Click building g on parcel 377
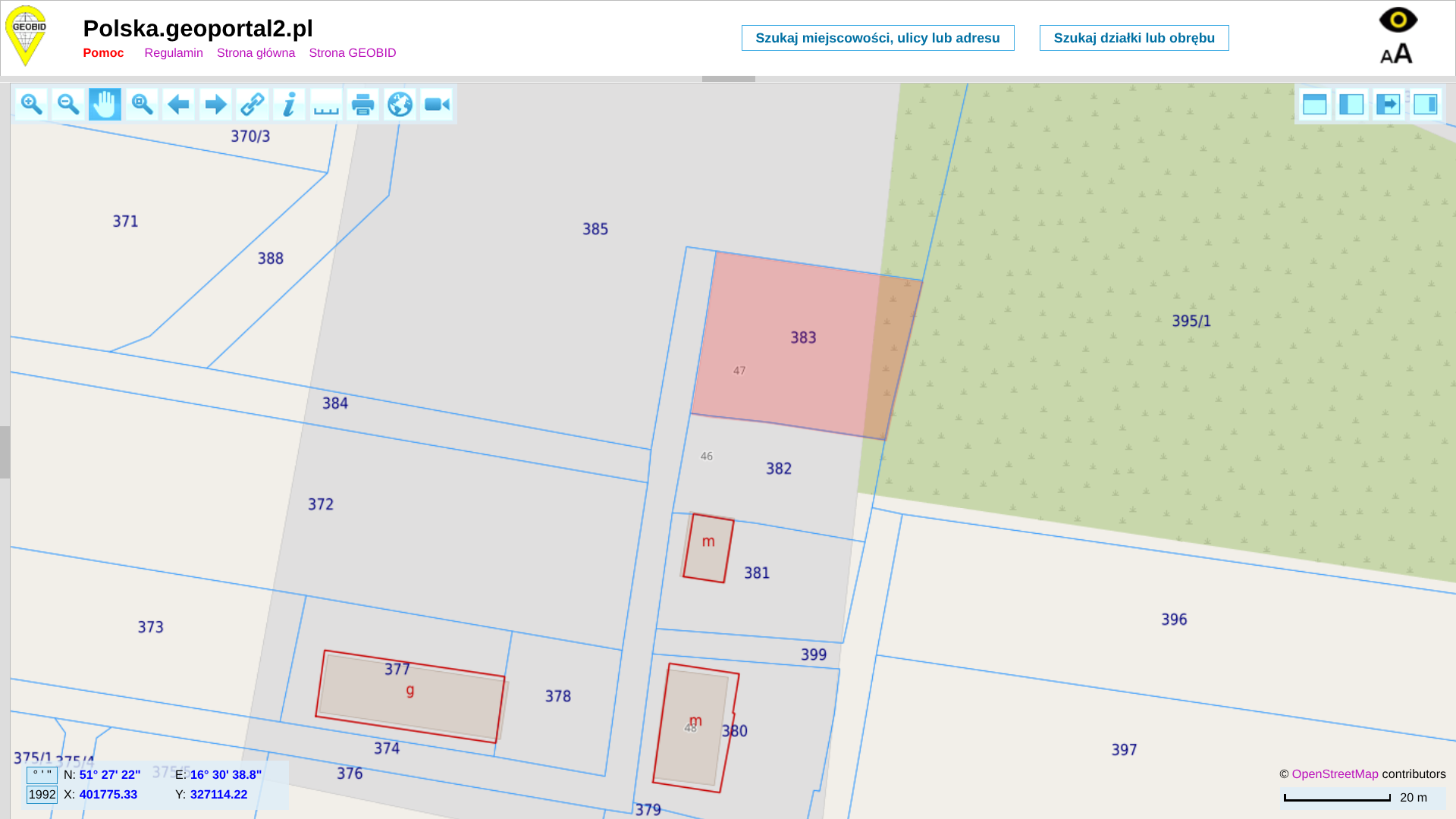Screen dimensions: 1456x819 pos(410,697)
